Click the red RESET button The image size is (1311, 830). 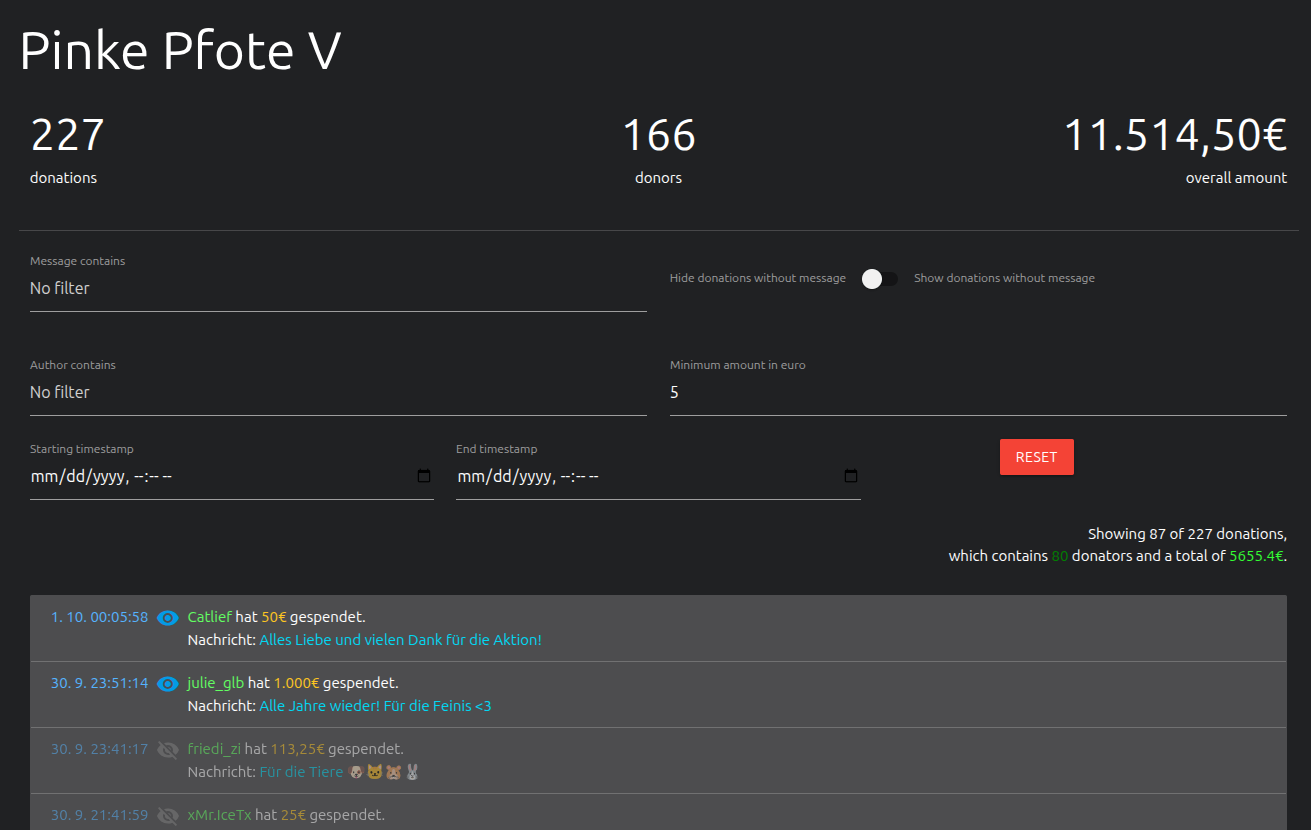click(1036, 457)
